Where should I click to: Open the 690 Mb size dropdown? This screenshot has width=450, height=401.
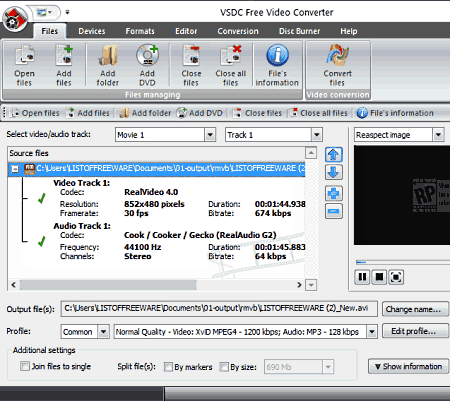[328, 367]
